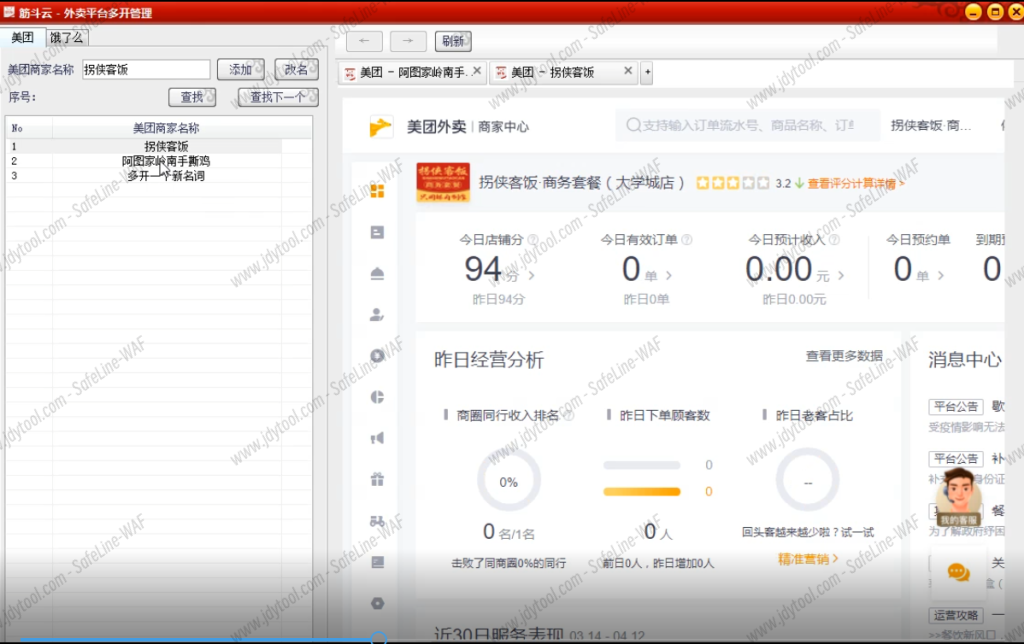Click the first 平台公告 tag
Screen dimensions: 1024x644
coord(956,406)
